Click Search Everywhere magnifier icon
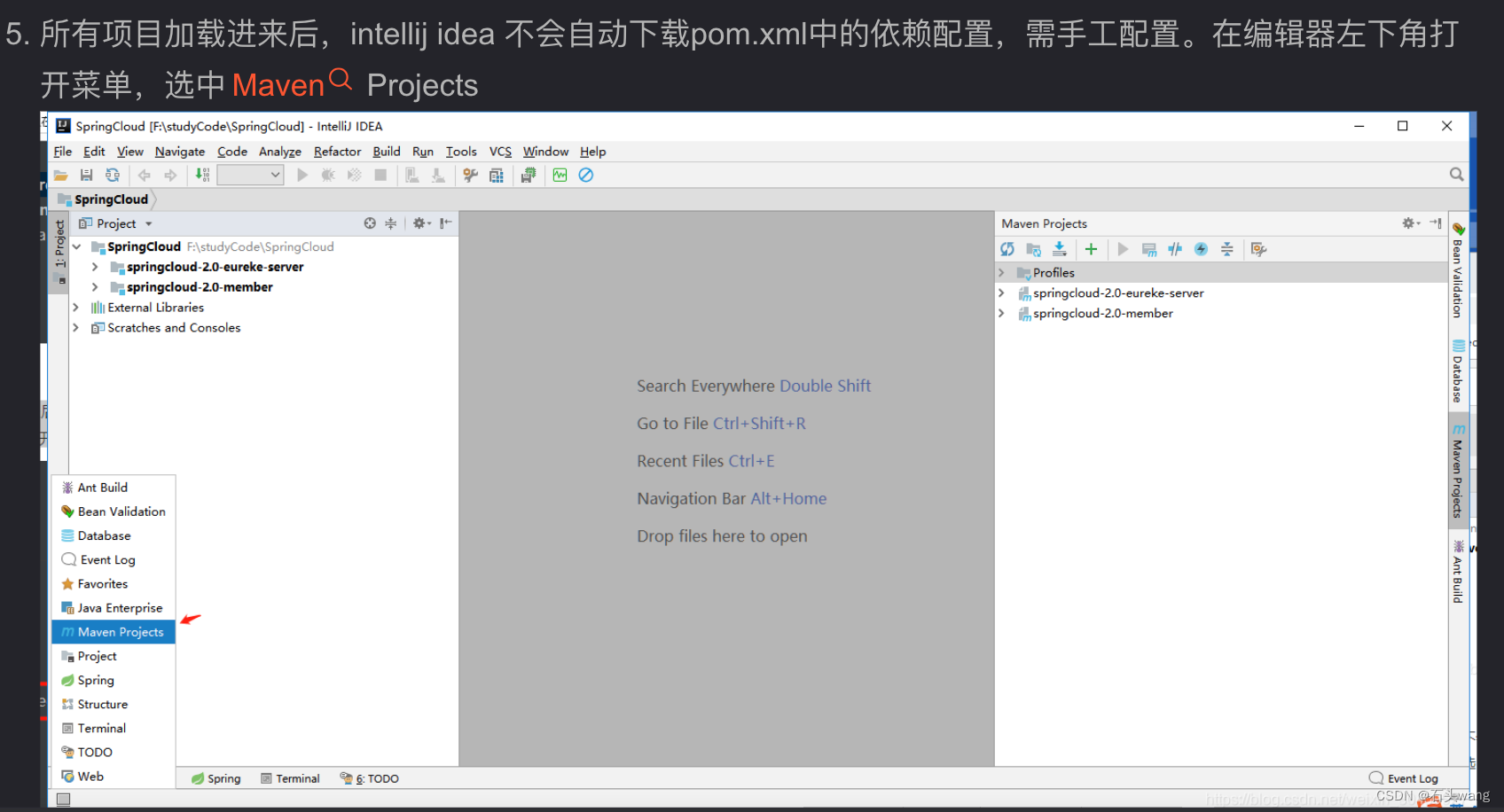Image resolution: width=1504 pixels, height=812 pixels. point(1456,175)
